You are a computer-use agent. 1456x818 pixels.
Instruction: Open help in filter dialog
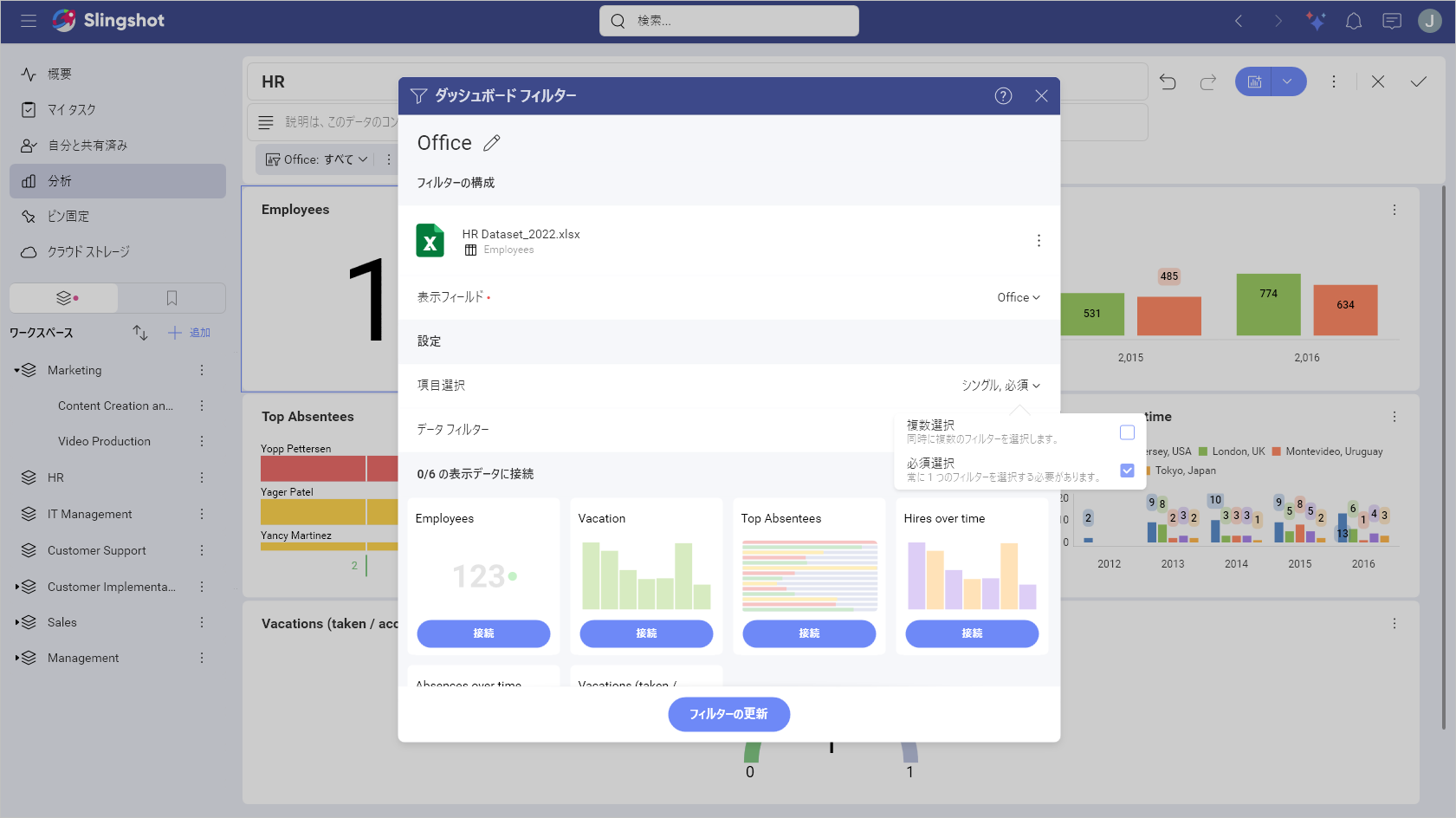[x=1003, y=96]
